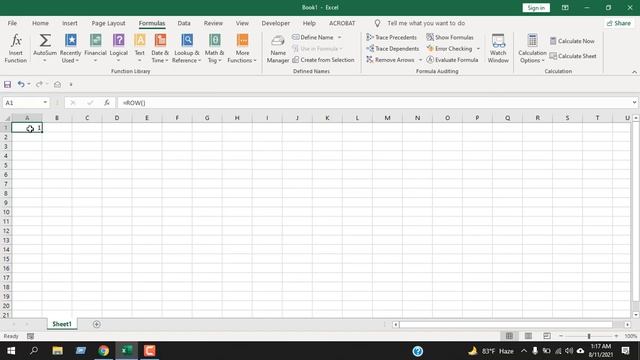The width and height of the screenshot is (640, 360).
Task: Open the Windows Start menu
Action: coord(11,351)
